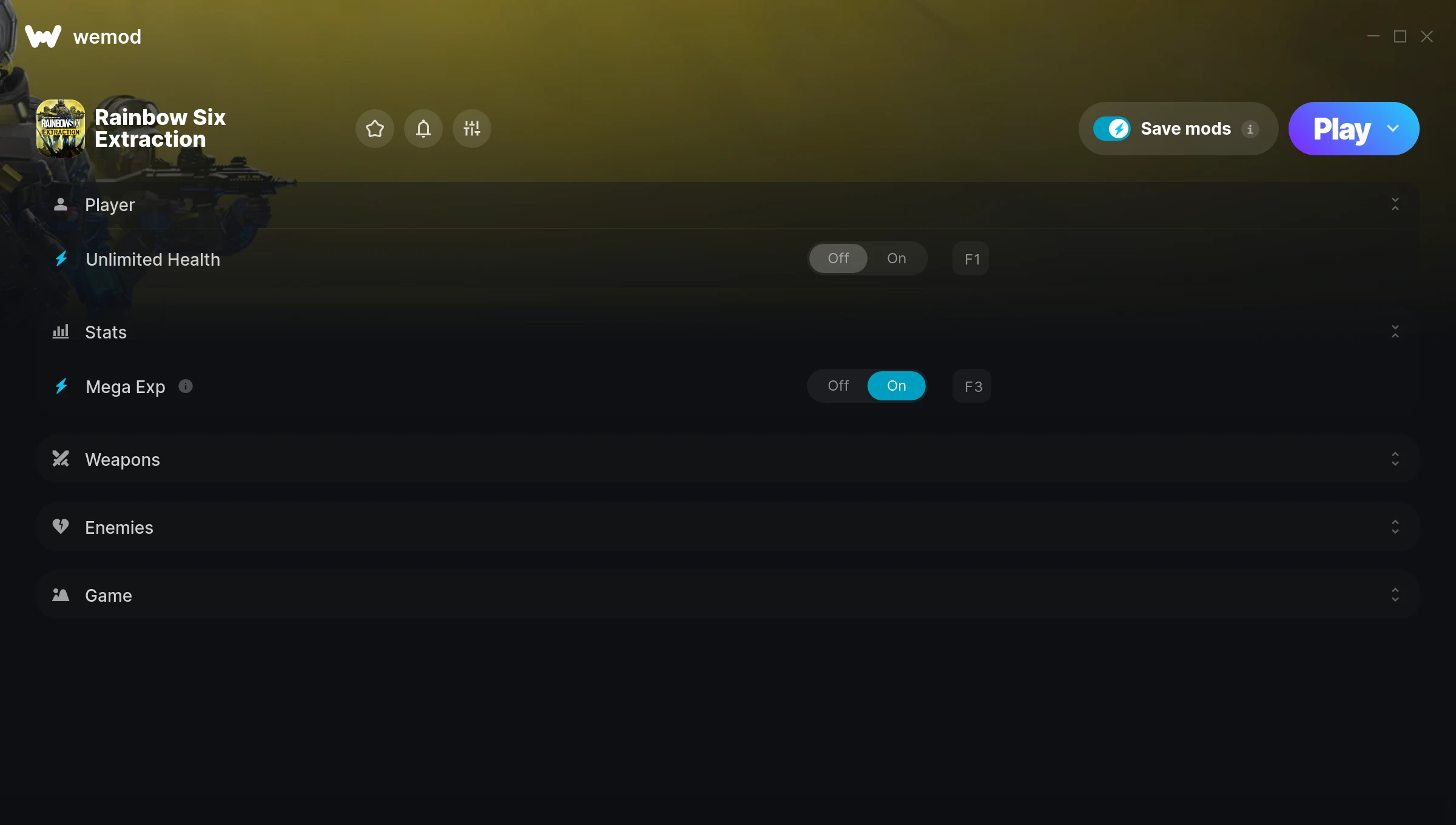Turn Unlimited Health On
The height and width of the screenshot is (825, 1456).
point(896,258)
